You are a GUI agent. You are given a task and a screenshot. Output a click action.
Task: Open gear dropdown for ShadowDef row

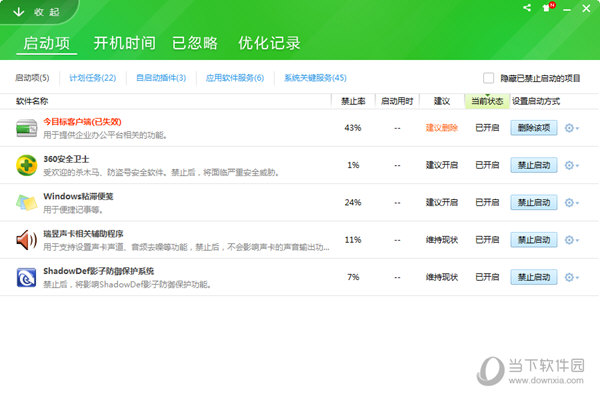(572, 277)
